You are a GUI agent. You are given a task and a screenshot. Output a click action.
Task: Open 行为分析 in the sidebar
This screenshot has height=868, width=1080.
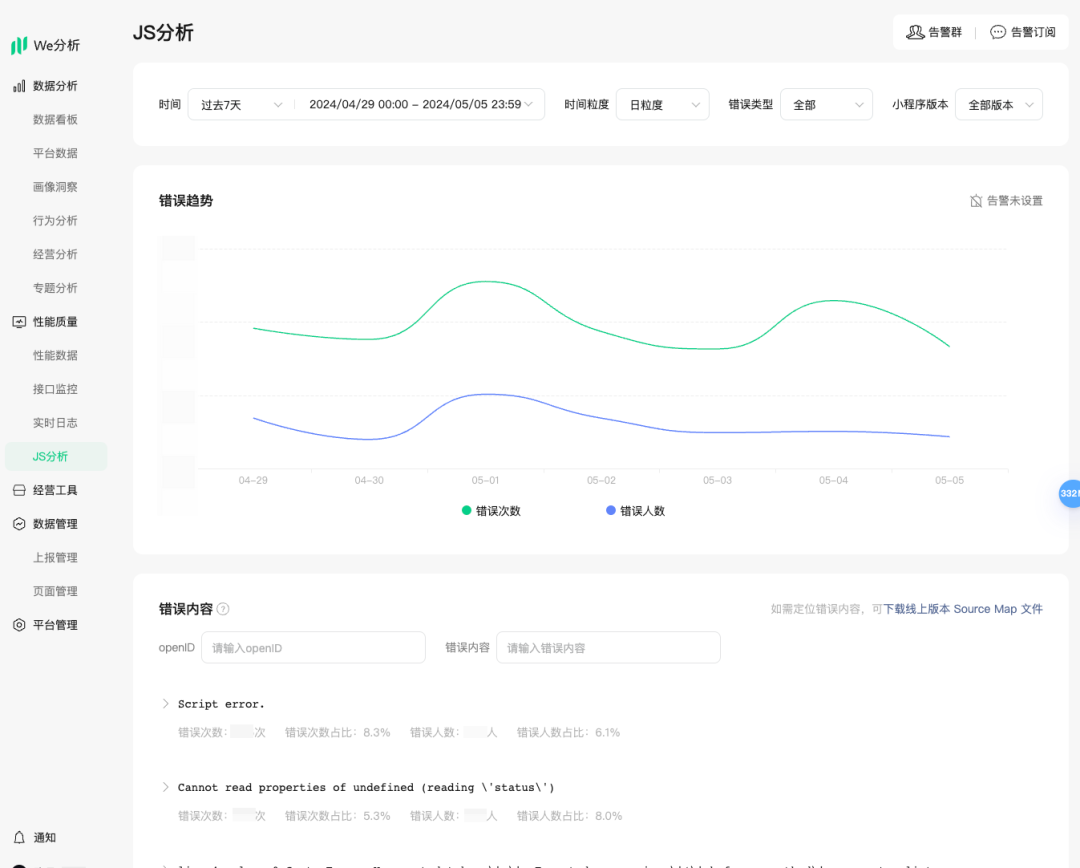55,221
